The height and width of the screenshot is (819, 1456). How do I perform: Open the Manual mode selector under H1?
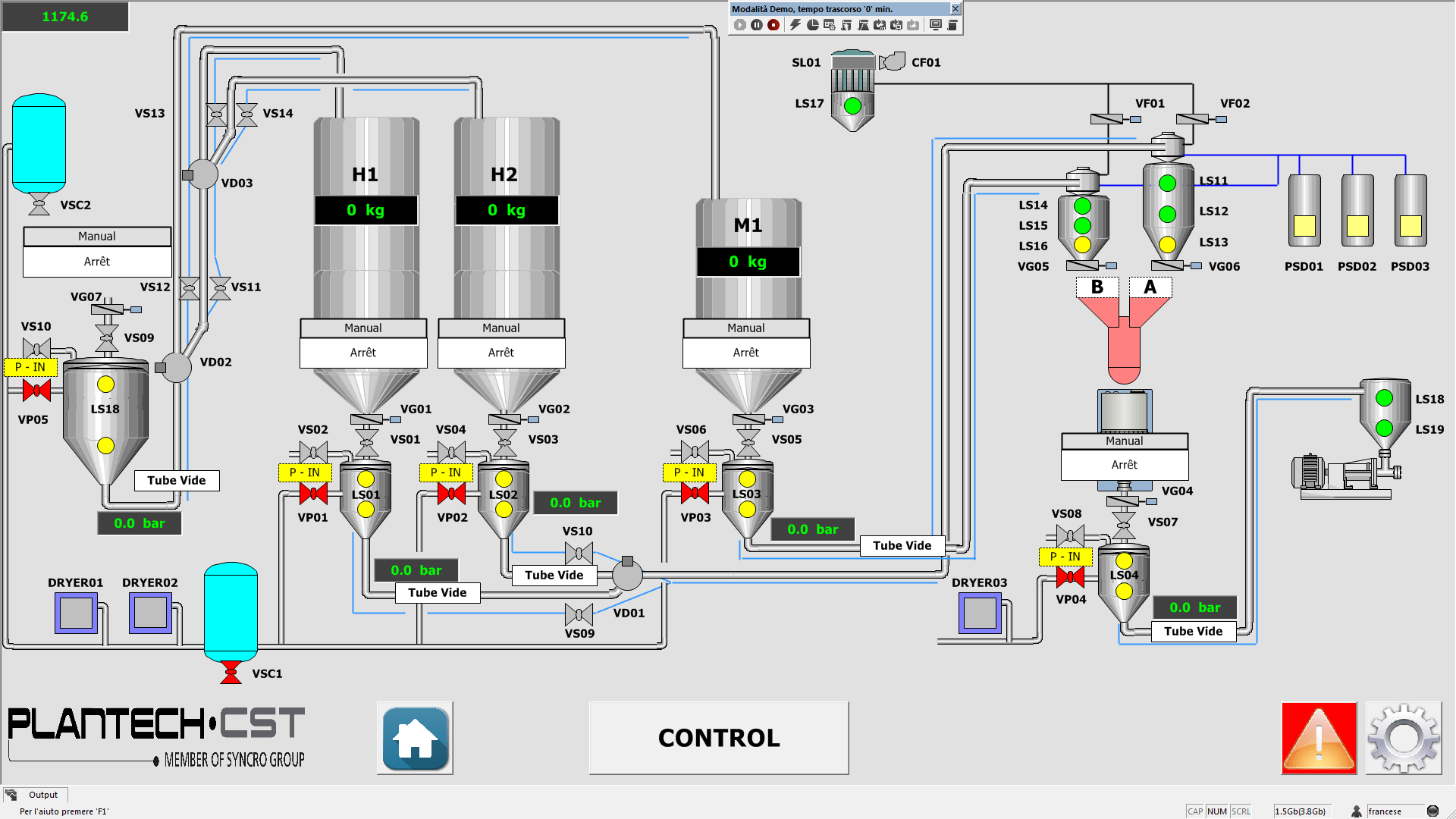[x=363, y=328]
